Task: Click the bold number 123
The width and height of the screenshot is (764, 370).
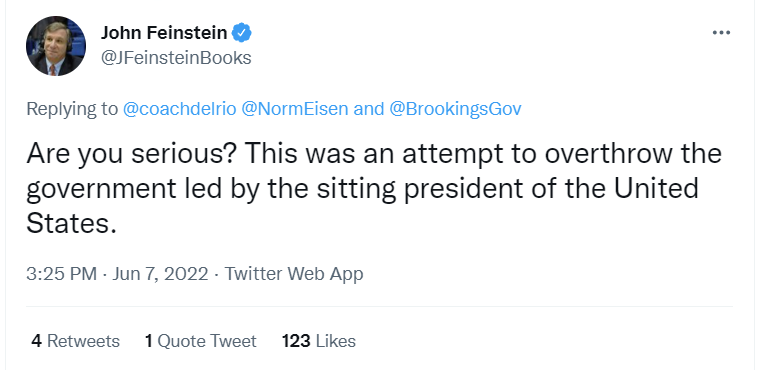Action: [296, 341]
